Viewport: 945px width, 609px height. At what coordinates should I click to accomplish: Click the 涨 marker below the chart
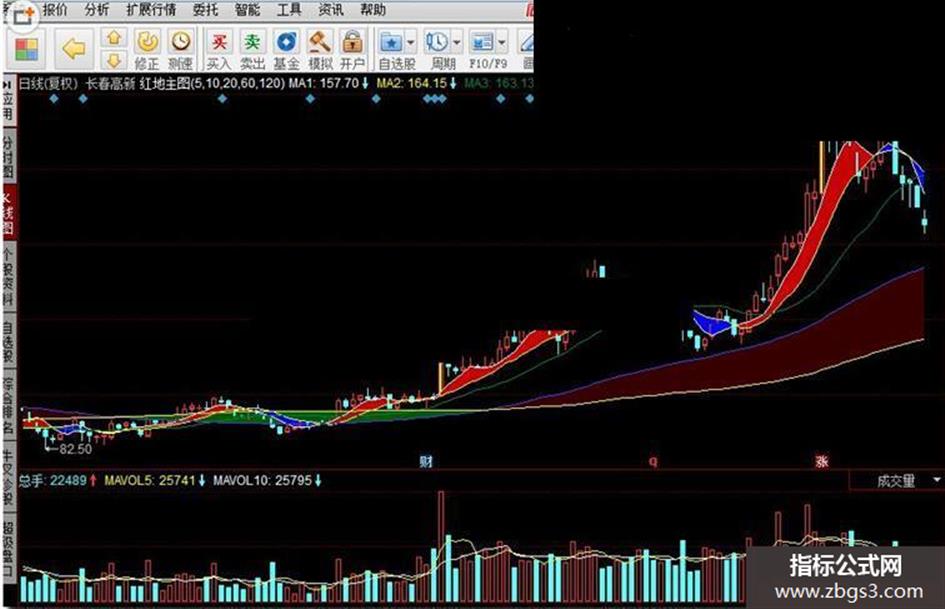pyautogui.click(x=822, y=462)
